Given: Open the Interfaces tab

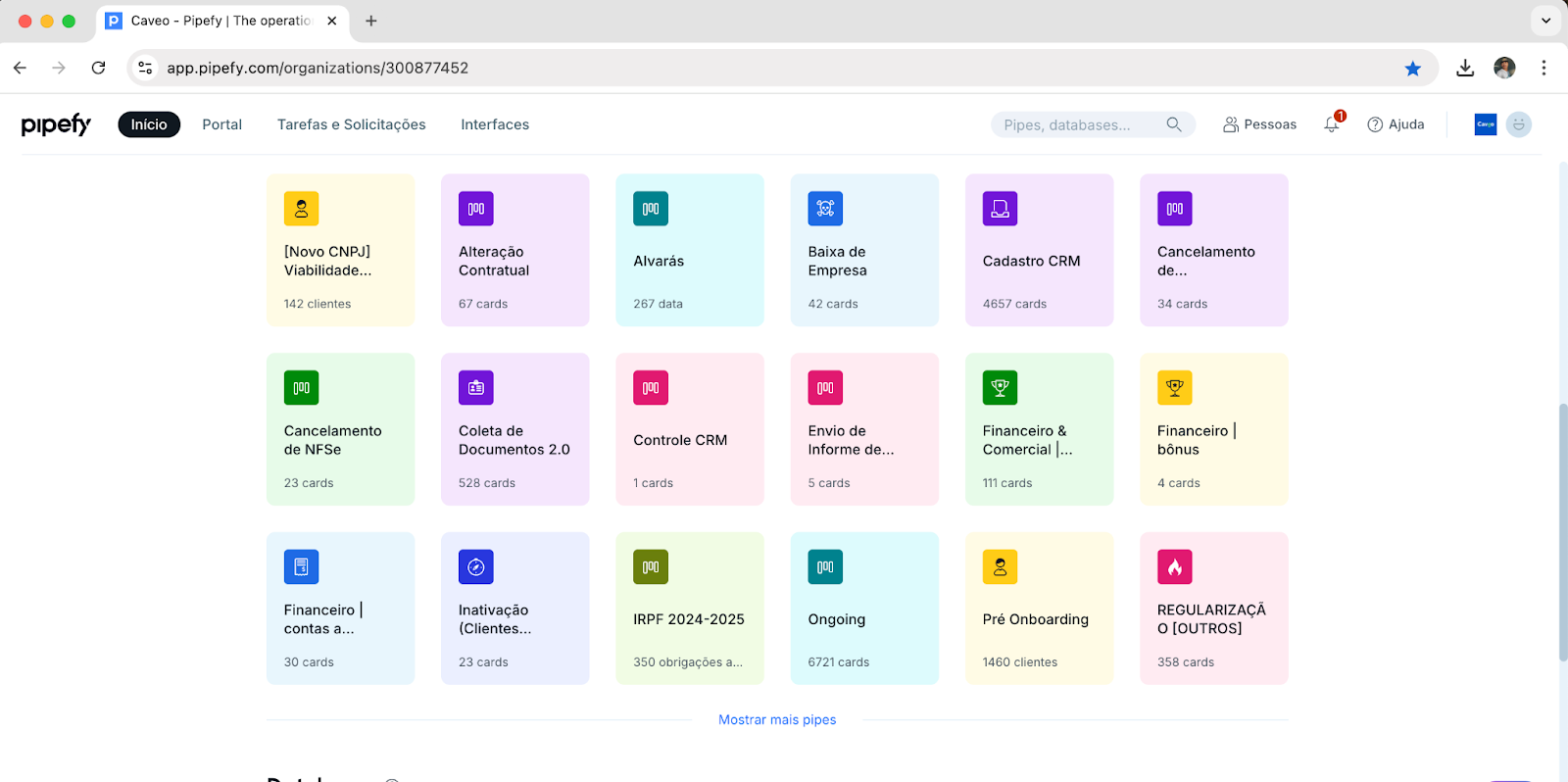Looking at the screenshot, I should (495, 124).
